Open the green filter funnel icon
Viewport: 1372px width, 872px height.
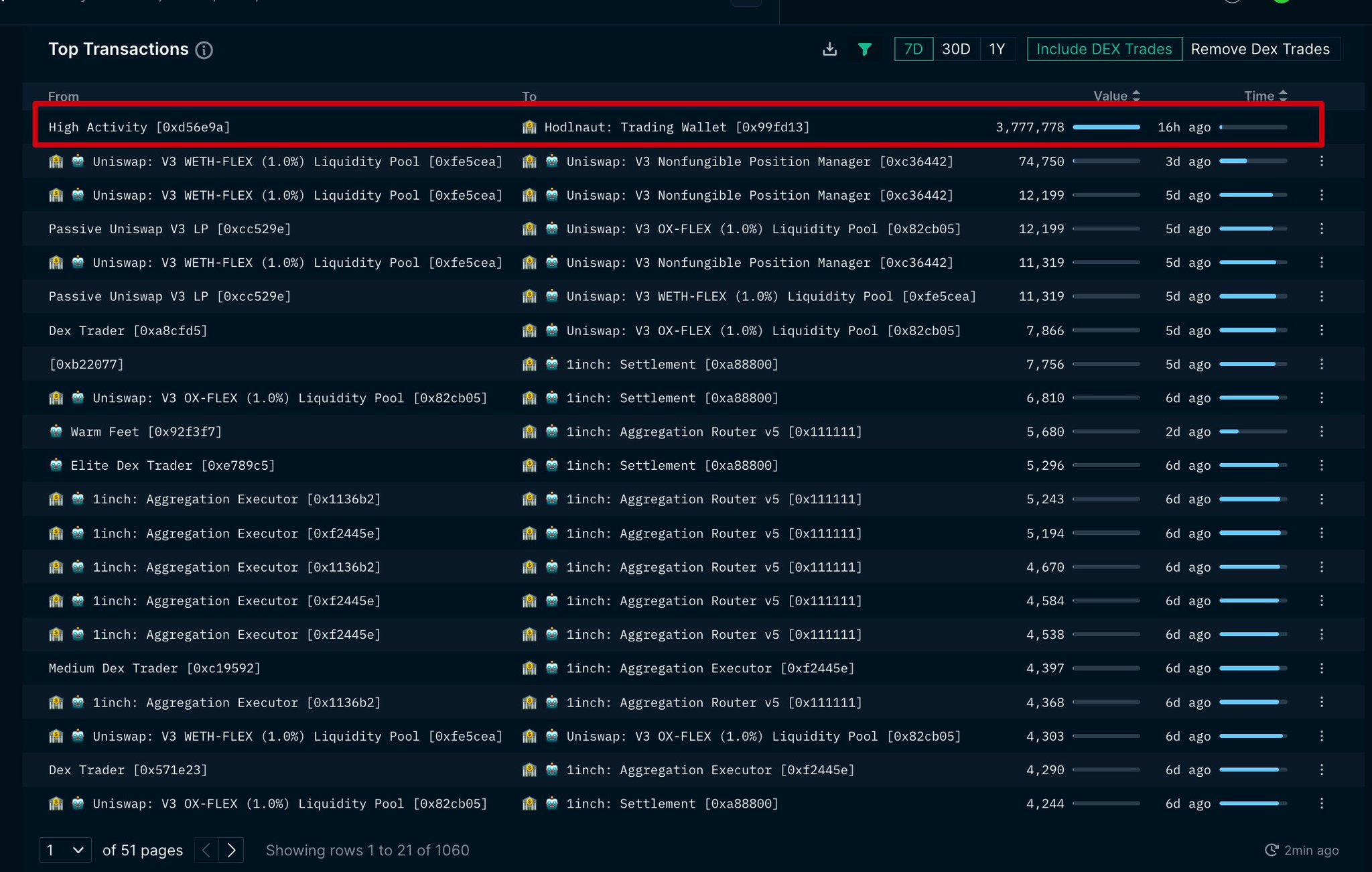point(864,49)
